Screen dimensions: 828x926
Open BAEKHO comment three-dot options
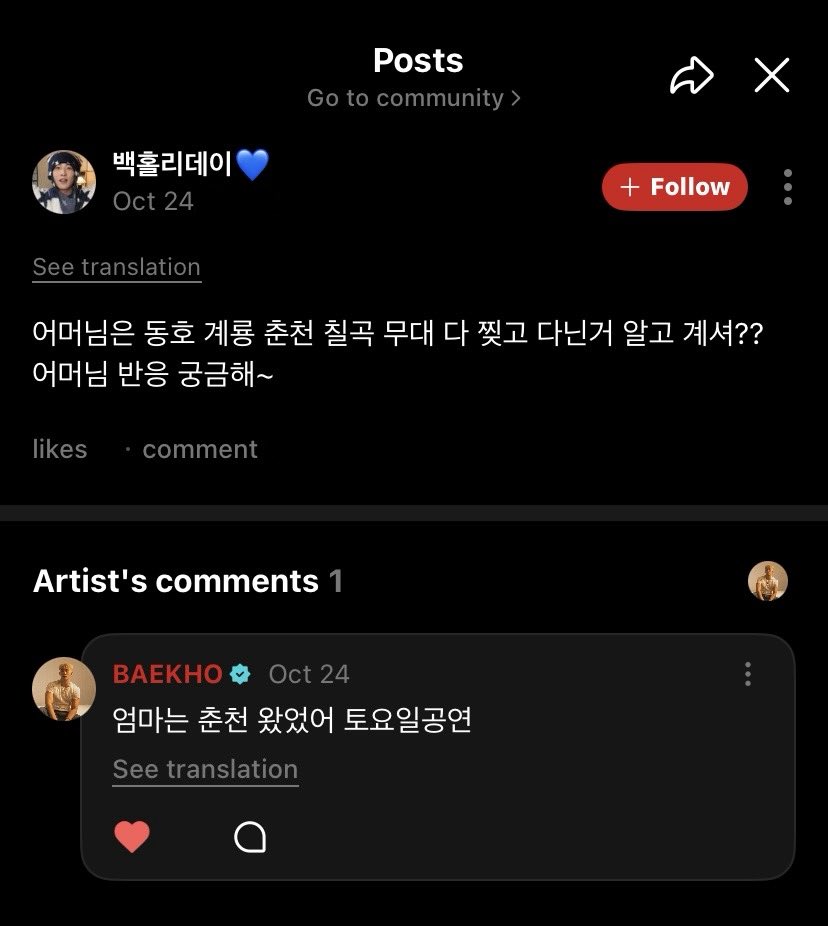pyautogui.click(x=748, y=674)
